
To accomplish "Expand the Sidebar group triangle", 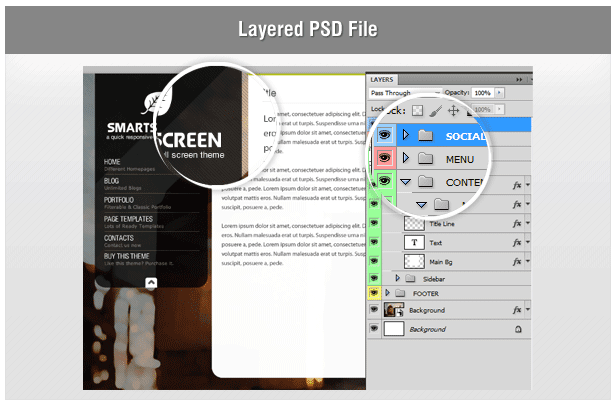I will coord(398,278).
